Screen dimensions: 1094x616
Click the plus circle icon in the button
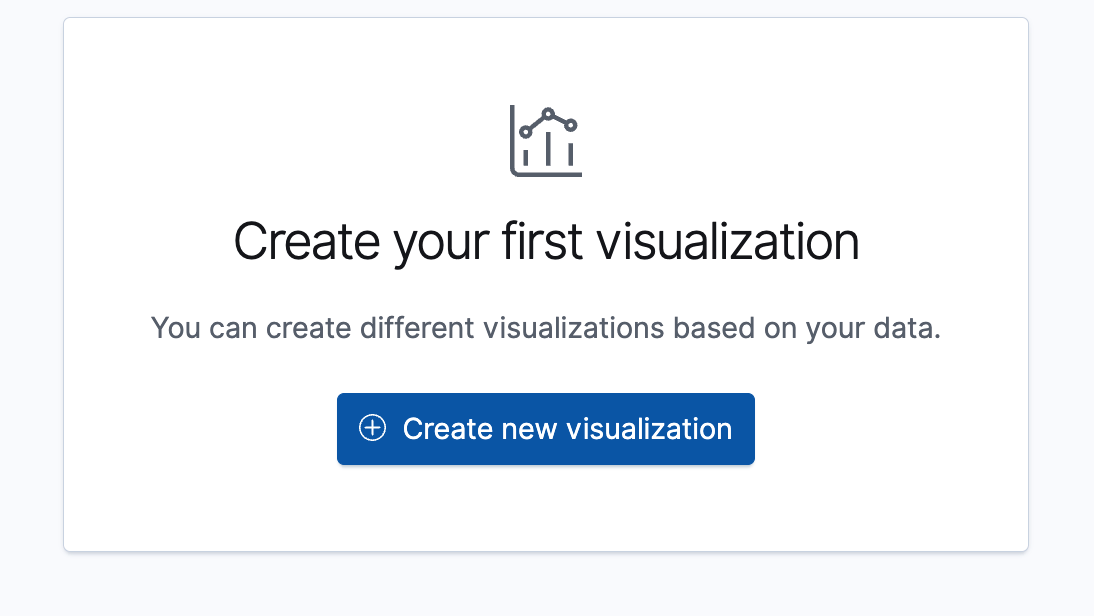372,429
